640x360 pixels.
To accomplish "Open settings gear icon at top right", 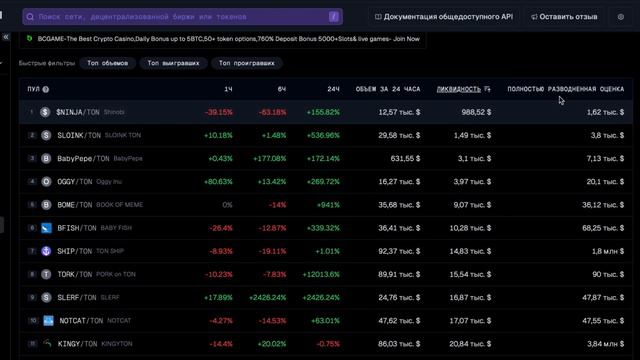I will coord(620,17).
